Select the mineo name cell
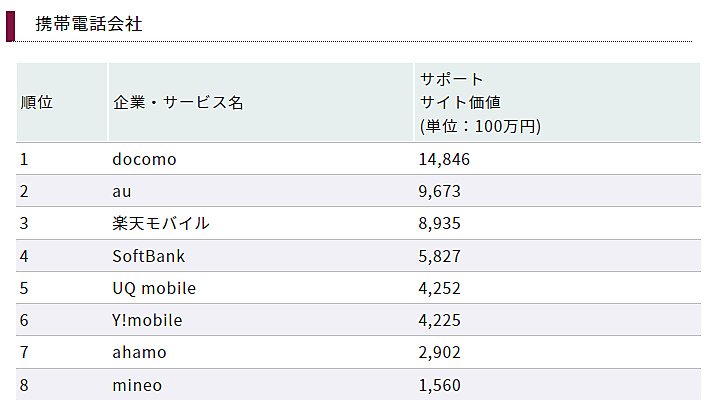Screen dimensions: 714x411 (x=137, y=385)
